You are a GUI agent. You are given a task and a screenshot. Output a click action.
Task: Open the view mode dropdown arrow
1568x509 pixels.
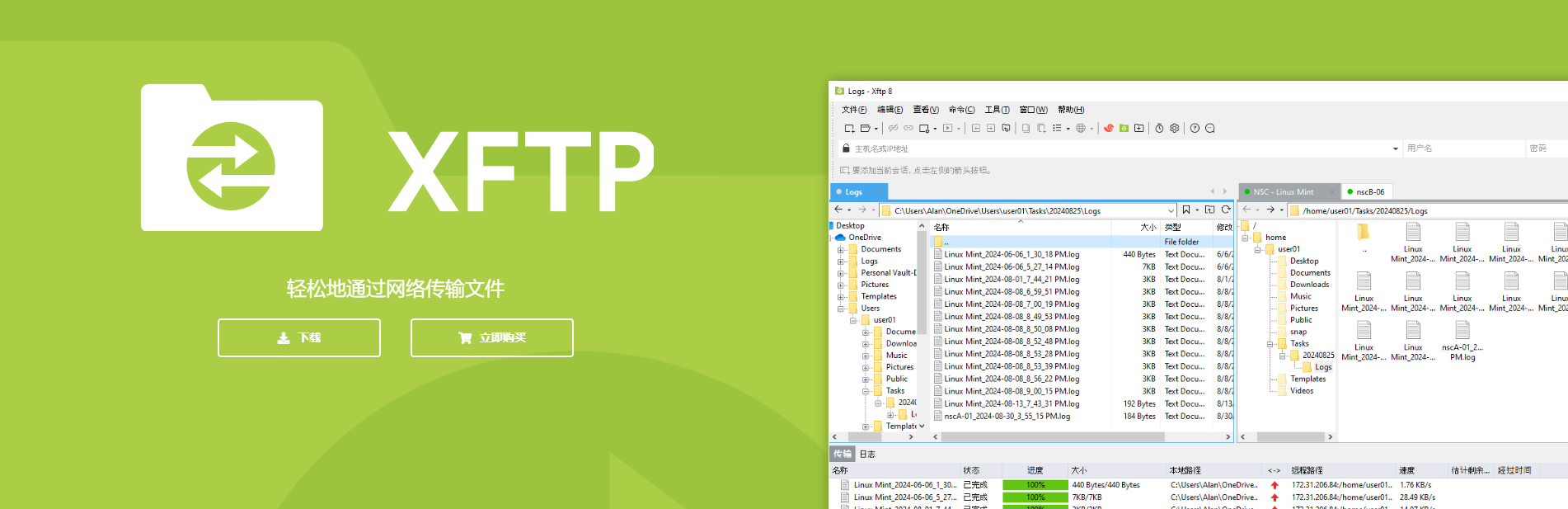tap(1068, 129)
